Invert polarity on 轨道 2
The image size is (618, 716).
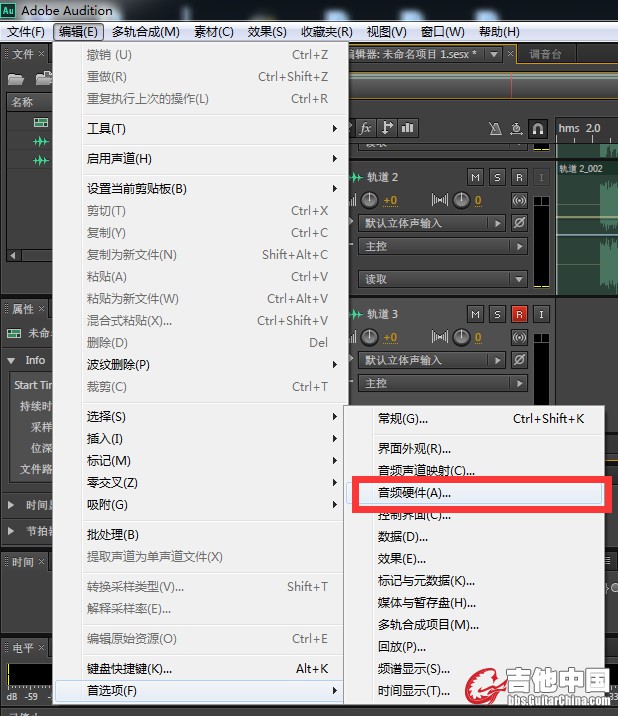519,223
